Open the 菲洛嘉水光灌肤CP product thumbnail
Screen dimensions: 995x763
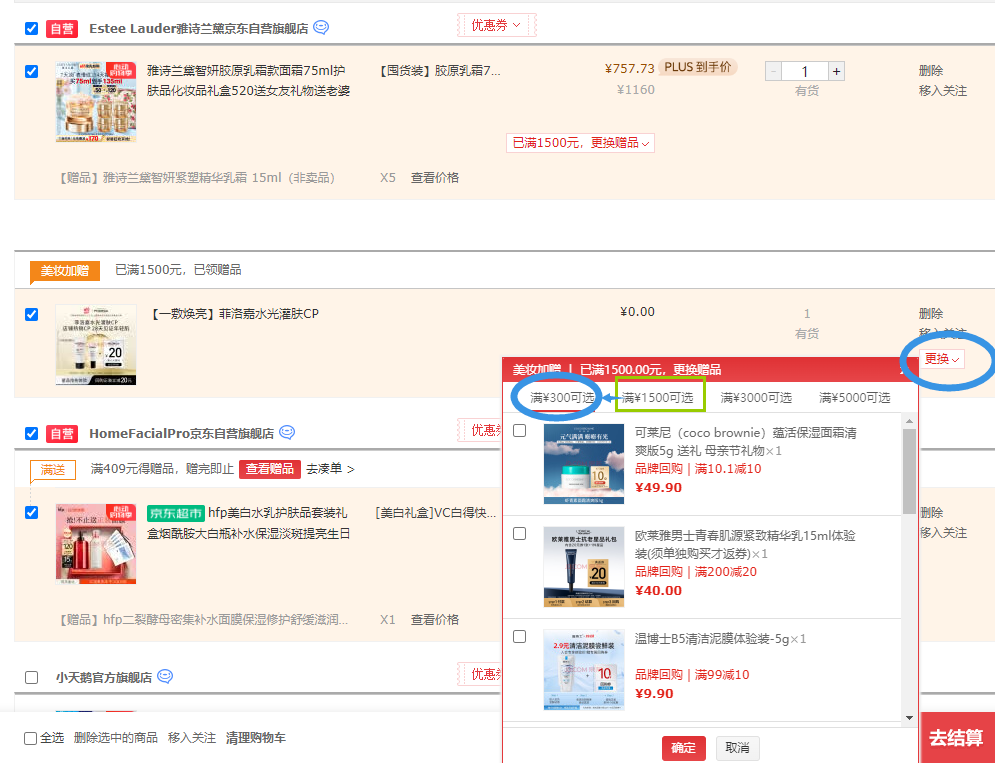click(96, 345)
